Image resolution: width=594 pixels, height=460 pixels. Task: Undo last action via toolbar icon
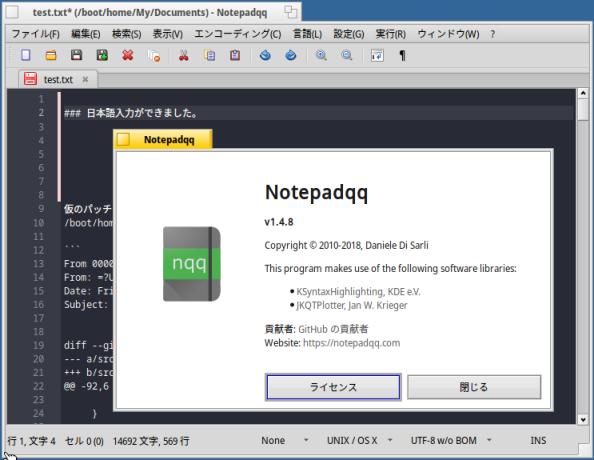[265, 55]
